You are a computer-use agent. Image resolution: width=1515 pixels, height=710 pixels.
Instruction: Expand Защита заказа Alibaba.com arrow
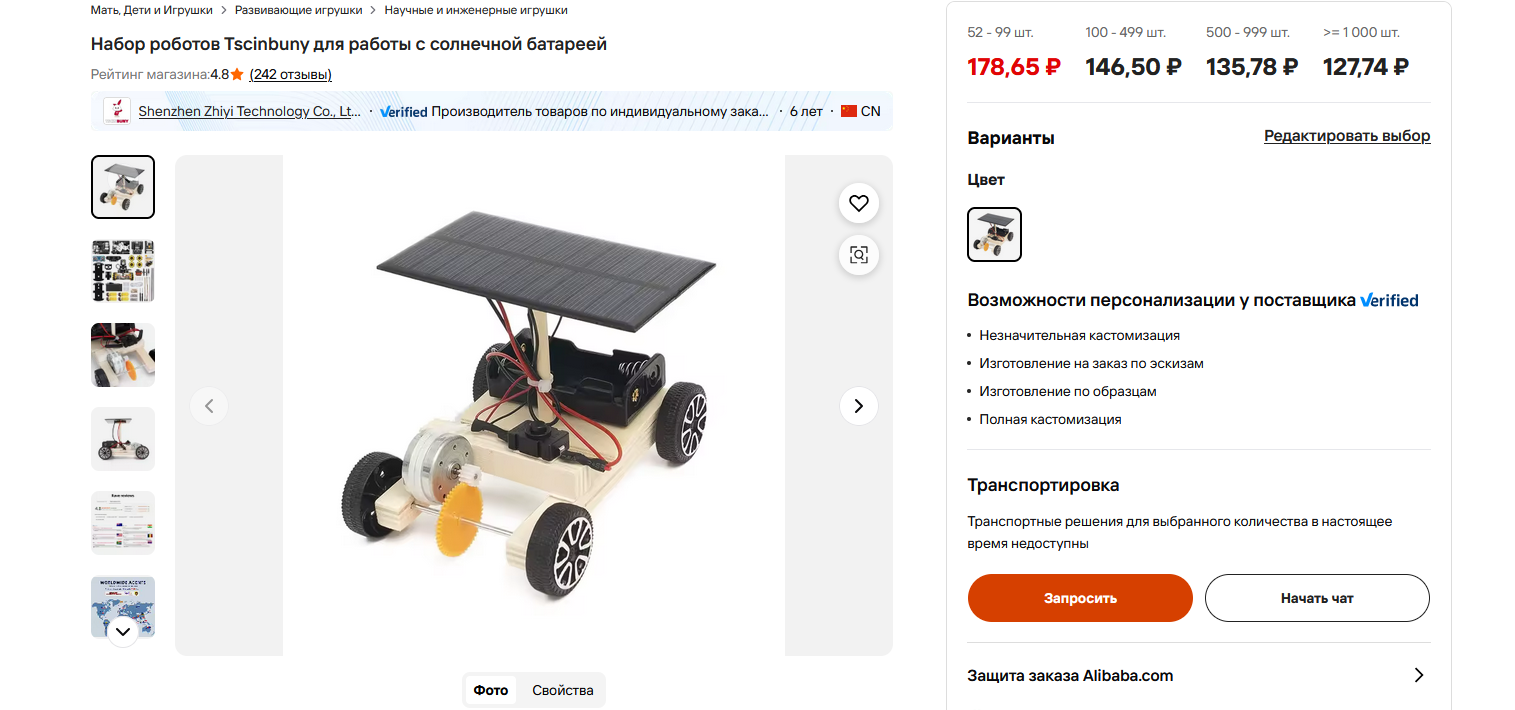[1418, 675]
